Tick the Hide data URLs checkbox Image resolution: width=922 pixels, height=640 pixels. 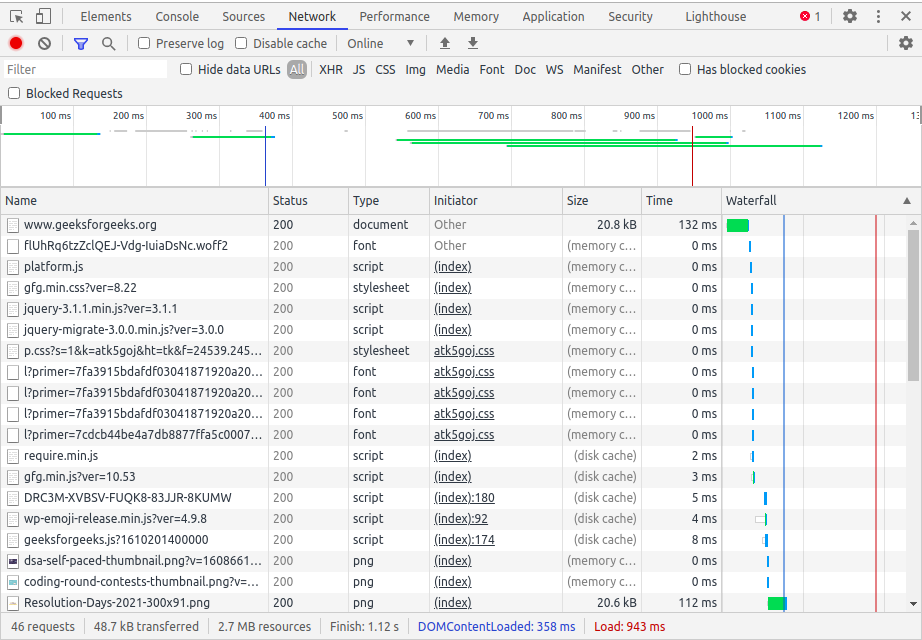pos(186,69)
